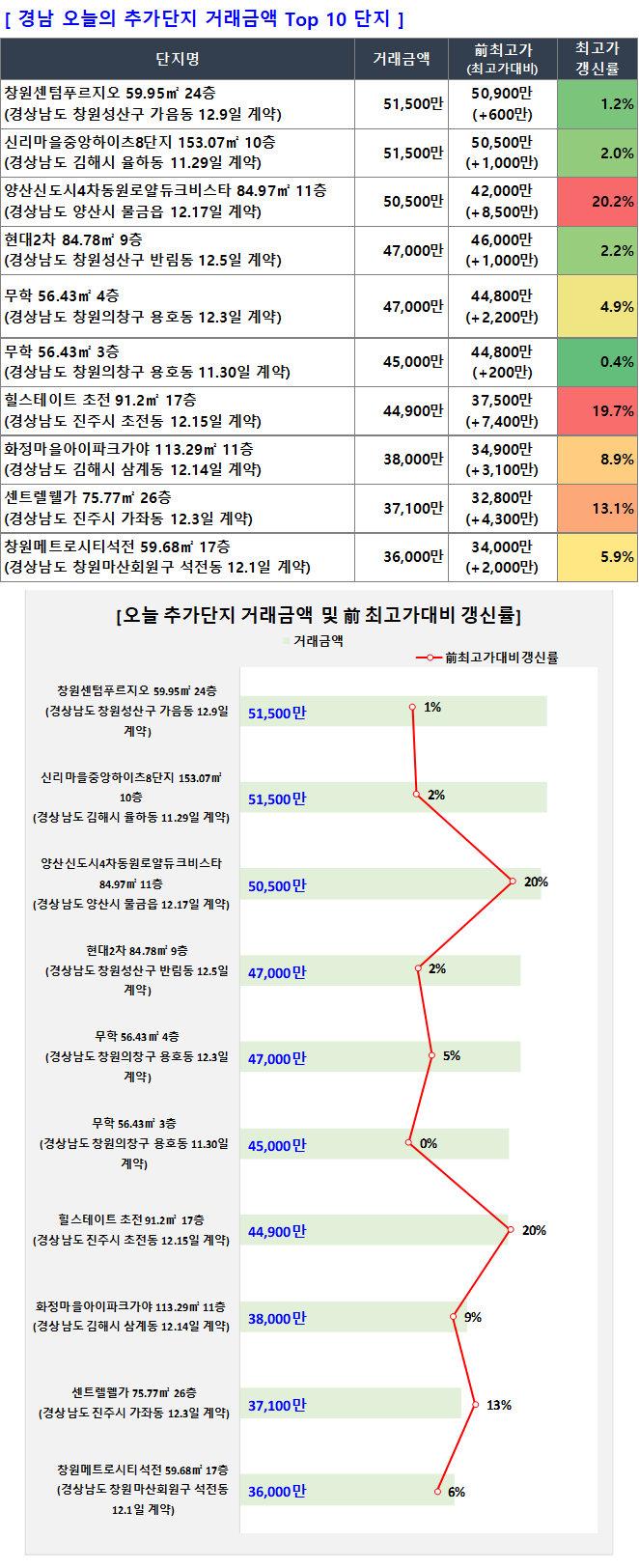
Task: Click table price '38,000만' for 화정마을아이파크가야
Action: pyautogui.click(x=413, y=460)
